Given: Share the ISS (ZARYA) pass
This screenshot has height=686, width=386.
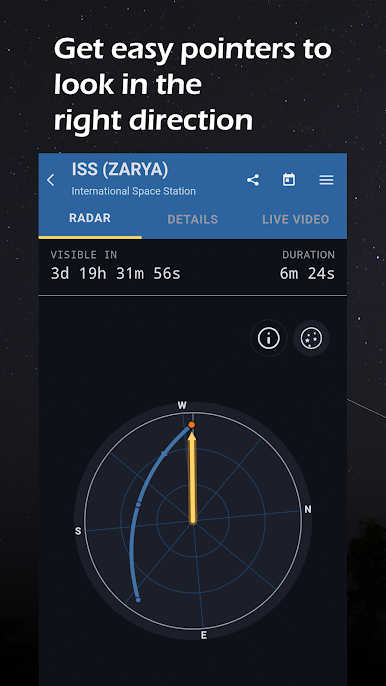Looking at the screenshot, I should [x=253, y=180].
